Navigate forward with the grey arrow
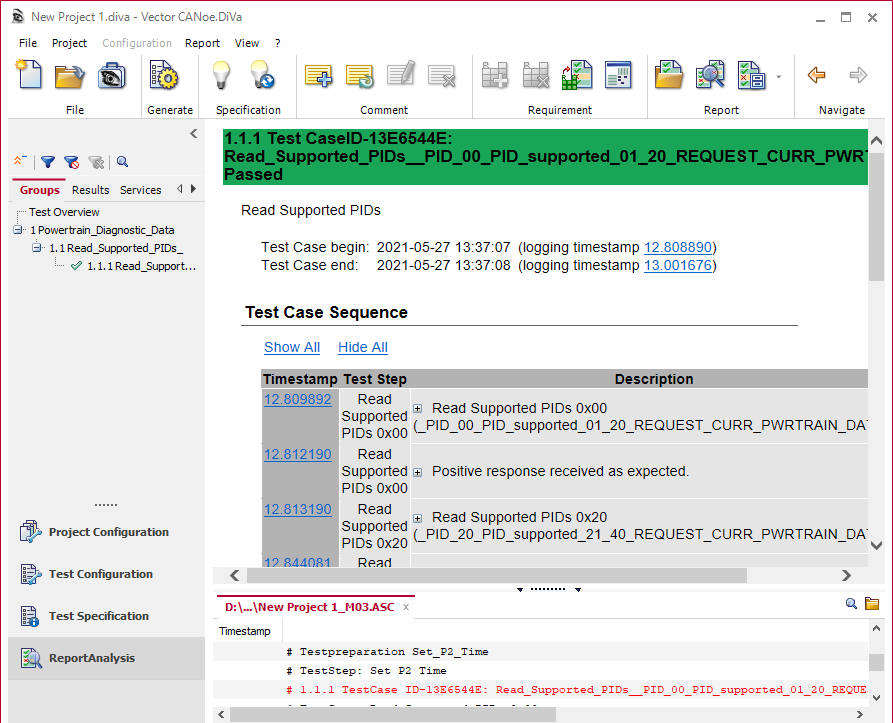Screen dimensions: 893x723 858,75
